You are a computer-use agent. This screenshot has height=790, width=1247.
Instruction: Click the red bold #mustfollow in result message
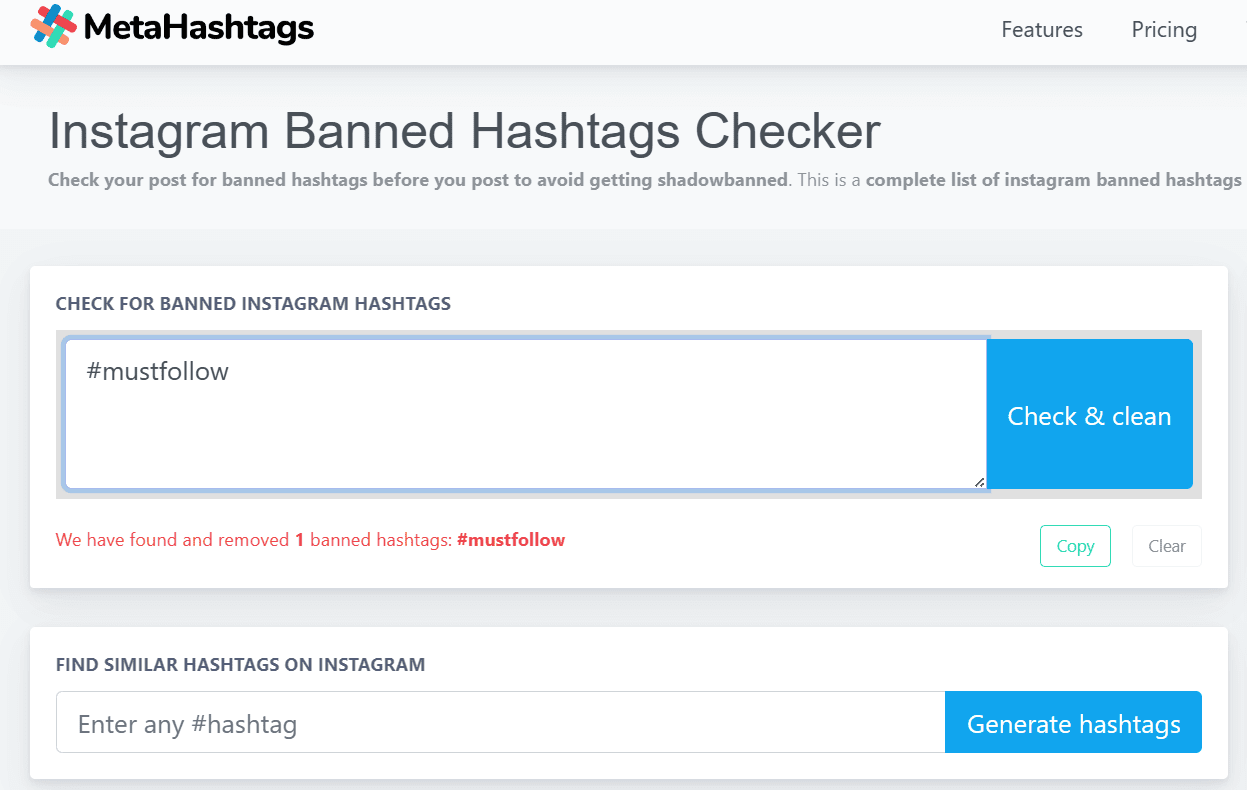[511, 540]
